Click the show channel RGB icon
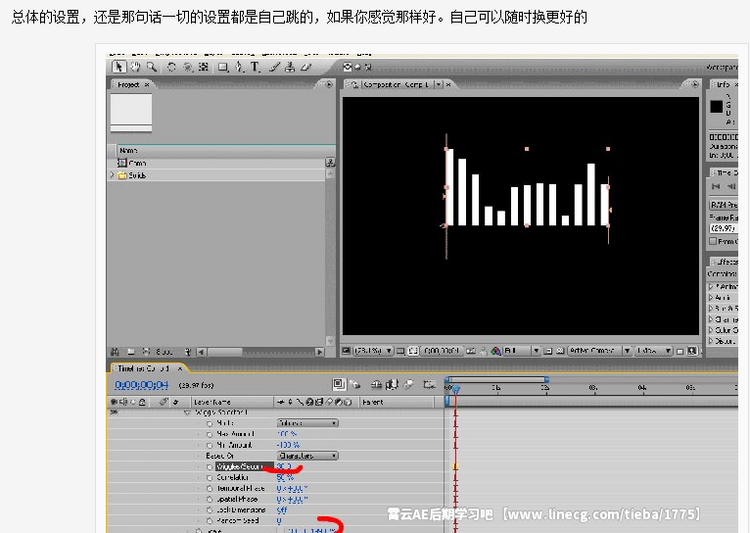750x533 pixels. tap(496, 351)
